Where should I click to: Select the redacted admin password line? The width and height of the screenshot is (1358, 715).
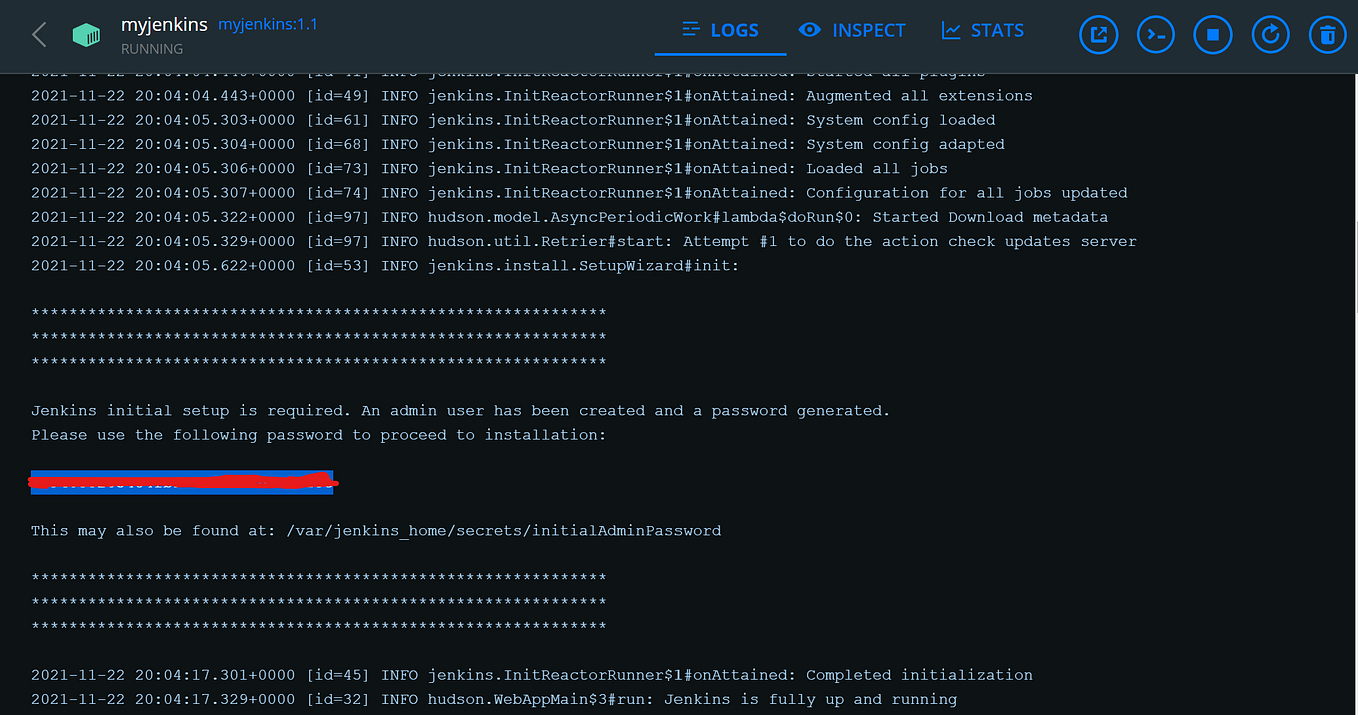[183, 482]
